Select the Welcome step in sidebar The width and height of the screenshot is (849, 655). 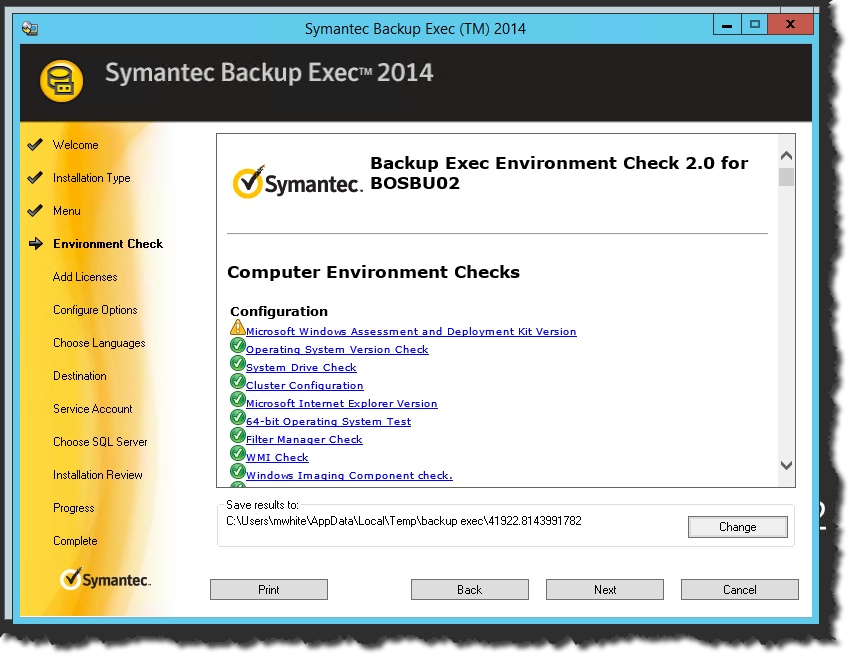(x=75, y=145)
